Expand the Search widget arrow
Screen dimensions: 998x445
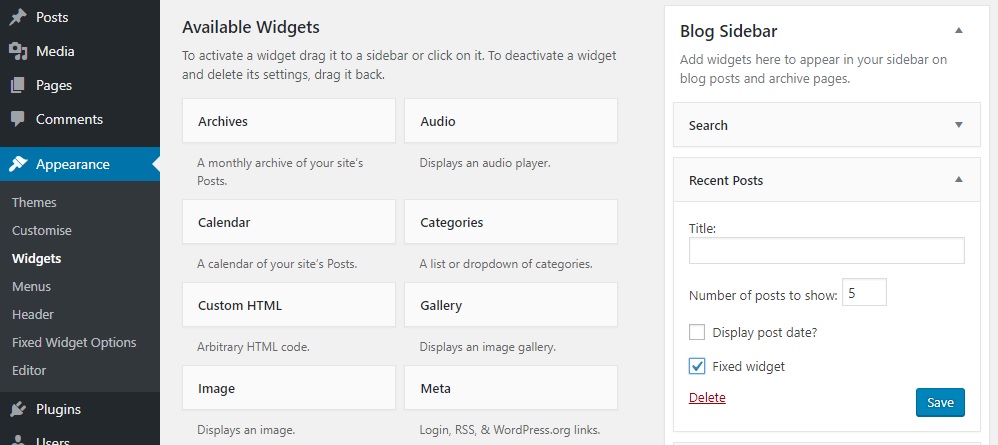tap(959, 125)
